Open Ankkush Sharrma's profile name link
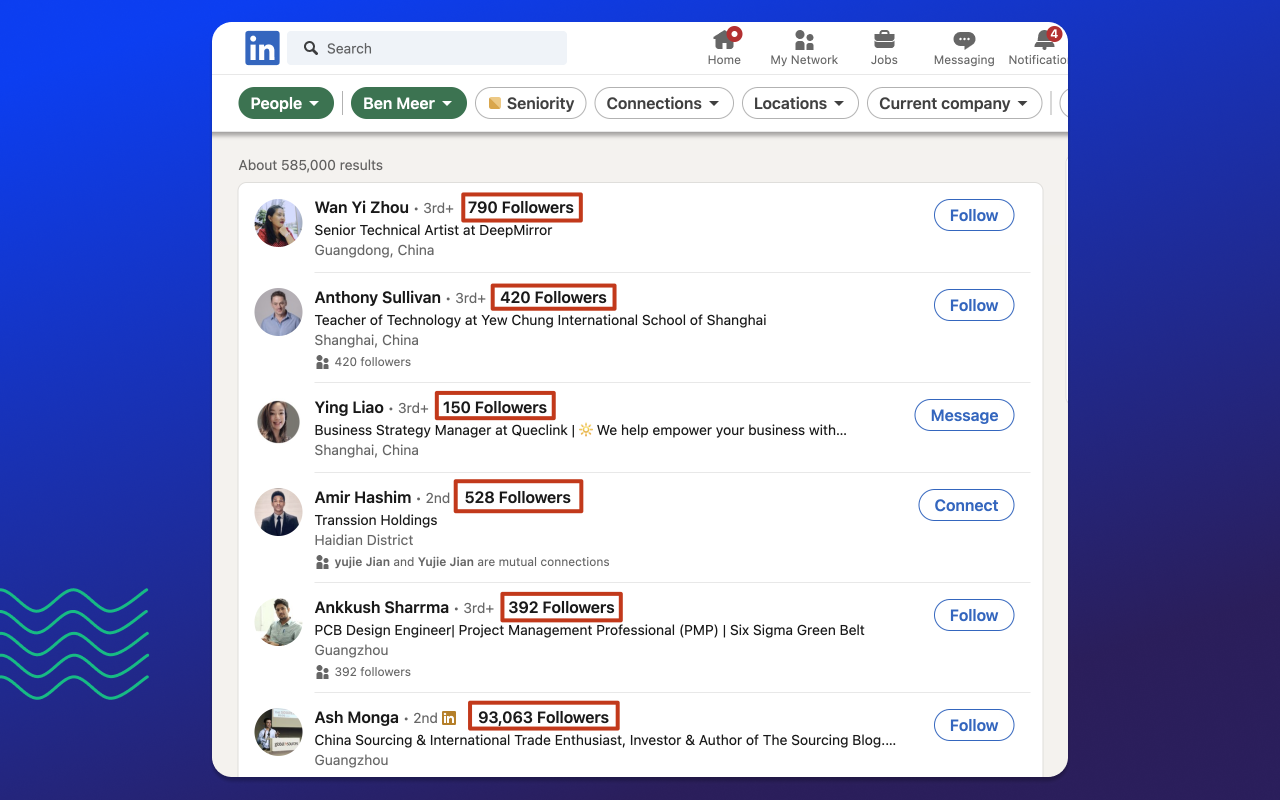This screenshot has width=1280, height=800. pyautogui.click(x=382, y=607)
